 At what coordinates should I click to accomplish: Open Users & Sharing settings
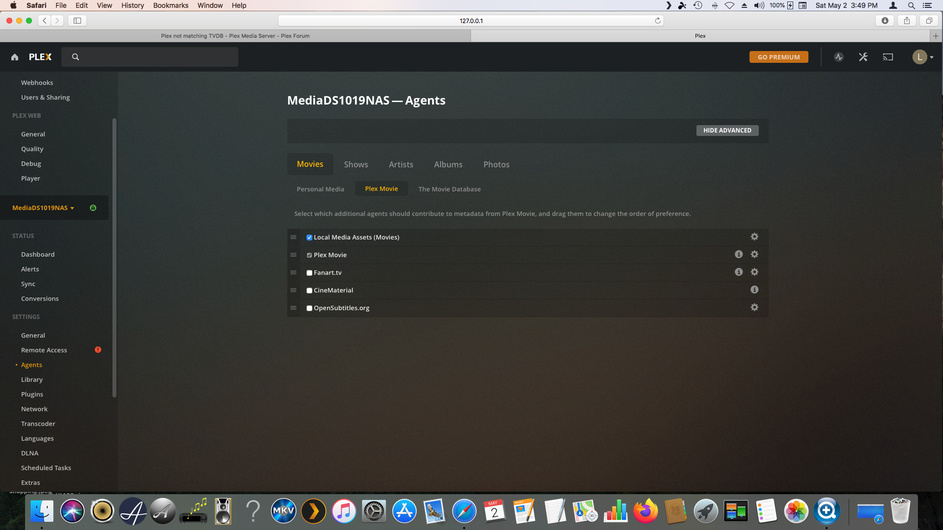click(45, 97)
